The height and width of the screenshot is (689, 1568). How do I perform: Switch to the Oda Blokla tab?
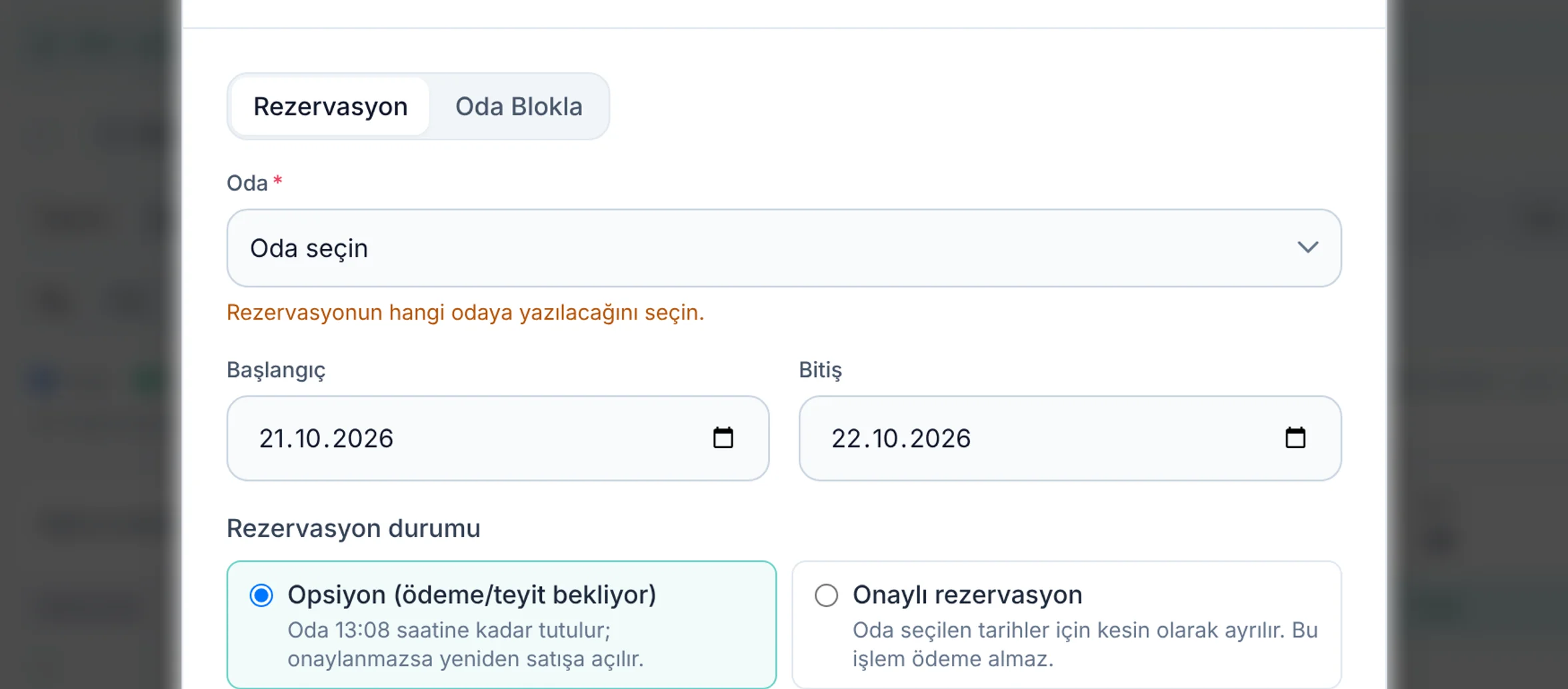click(519, 107)
